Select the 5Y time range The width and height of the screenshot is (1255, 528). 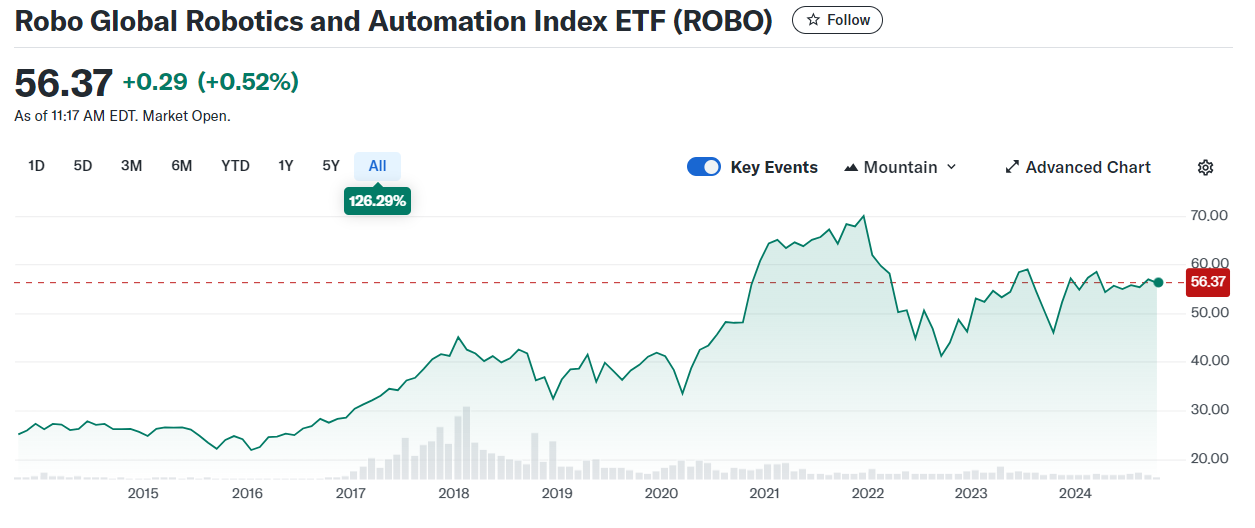(331, 166)
